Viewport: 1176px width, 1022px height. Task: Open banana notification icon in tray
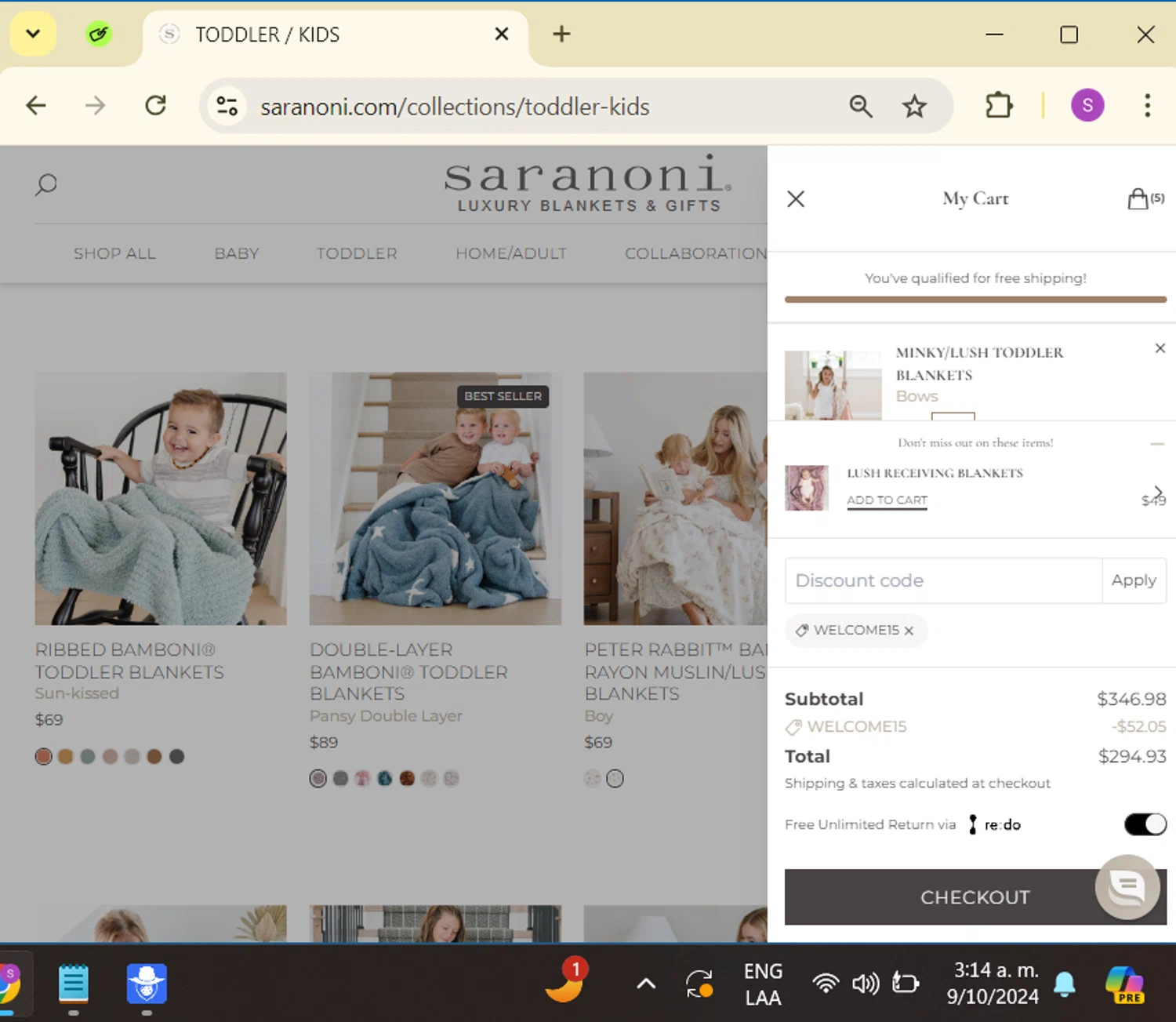[566, 980]
